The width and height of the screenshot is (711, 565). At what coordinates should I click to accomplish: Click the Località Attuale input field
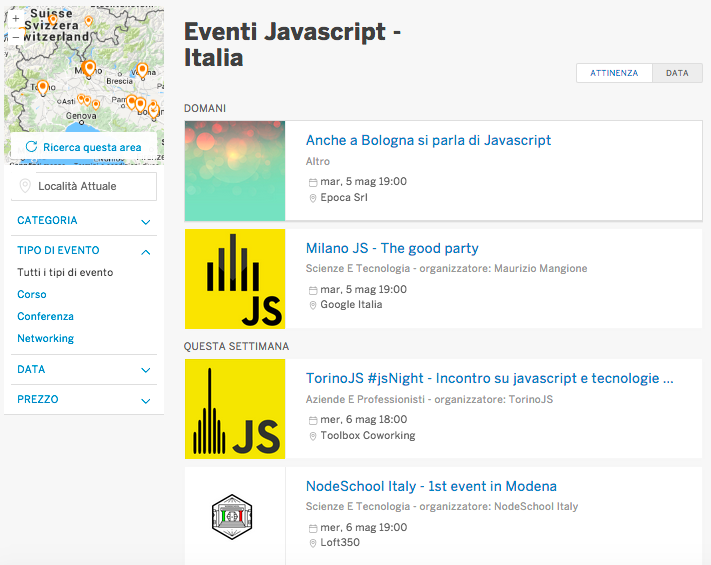(x=84, y=186)
